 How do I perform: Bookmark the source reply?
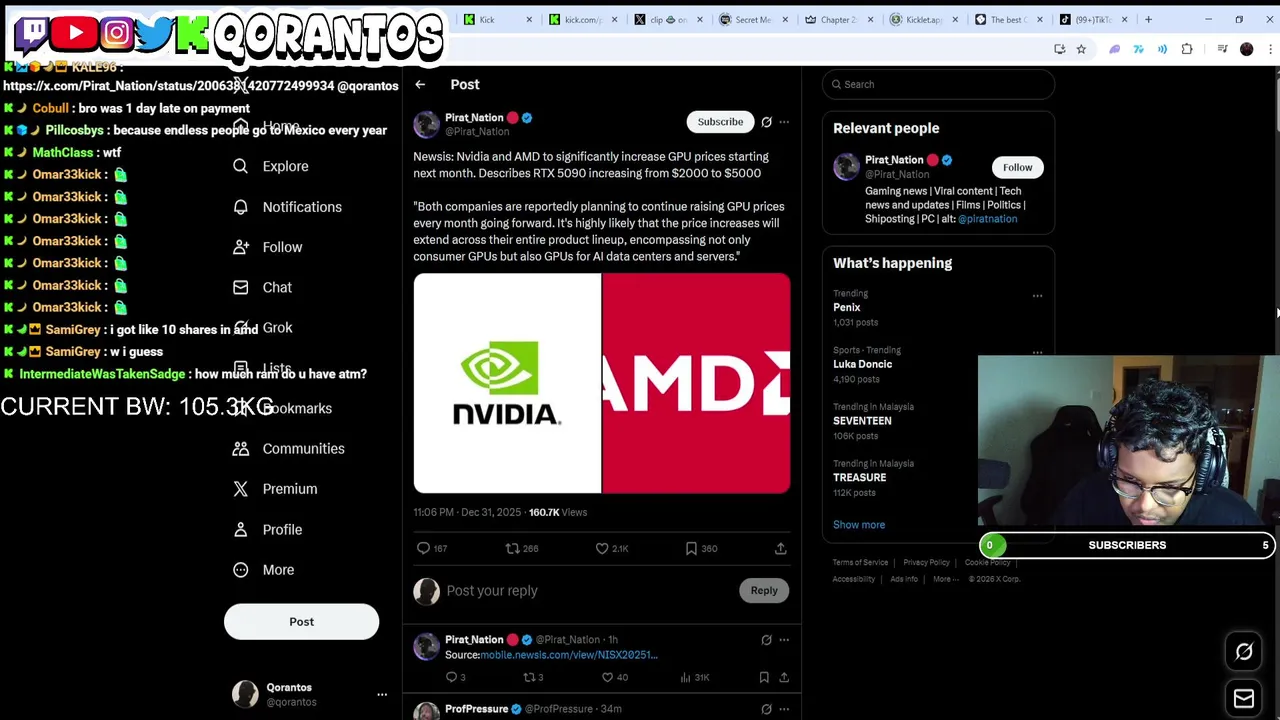point(764,677)
